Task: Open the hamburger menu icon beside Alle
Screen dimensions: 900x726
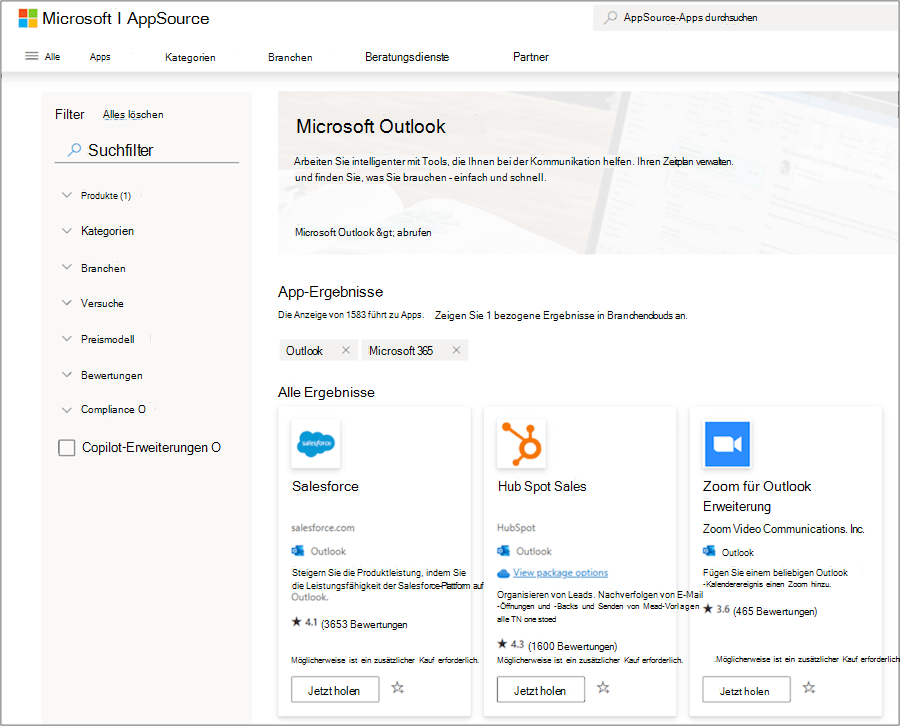Action: click(32, 56)
